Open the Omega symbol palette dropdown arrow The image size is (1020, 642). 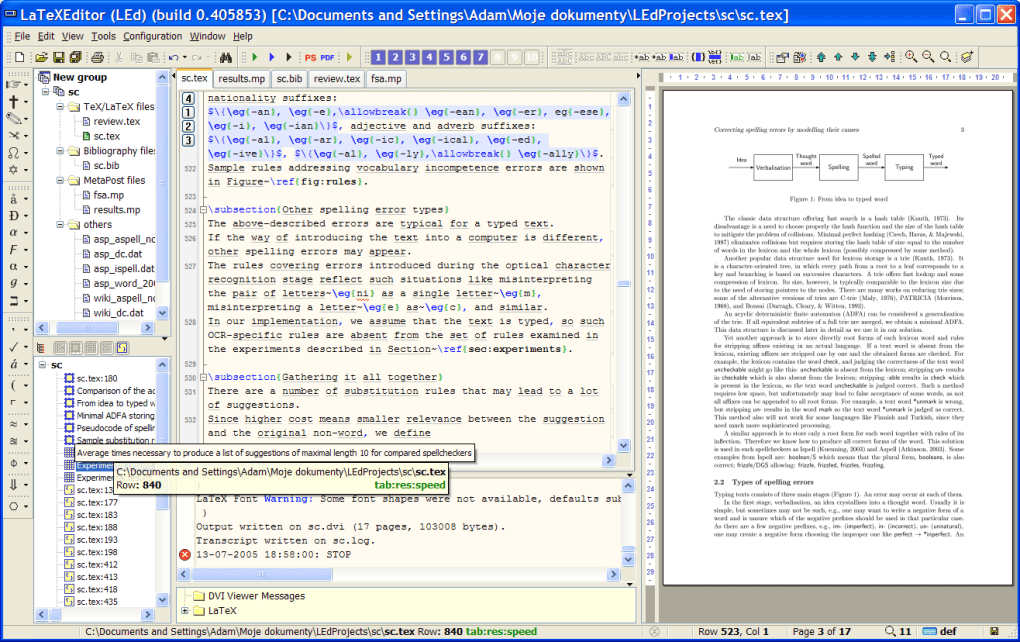coord(26,154)
